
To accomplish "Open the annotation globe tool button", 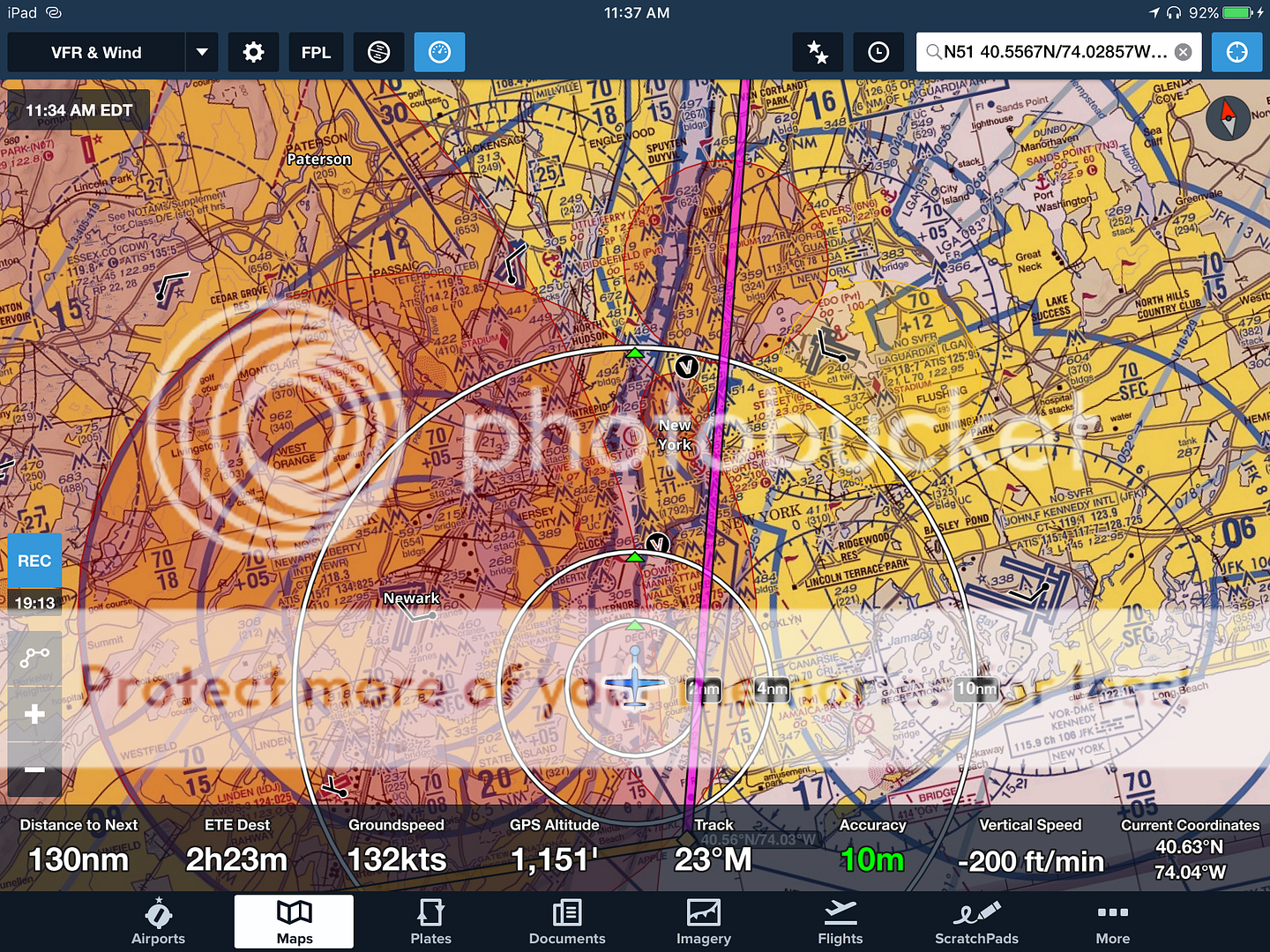I will tap(378, 53).
